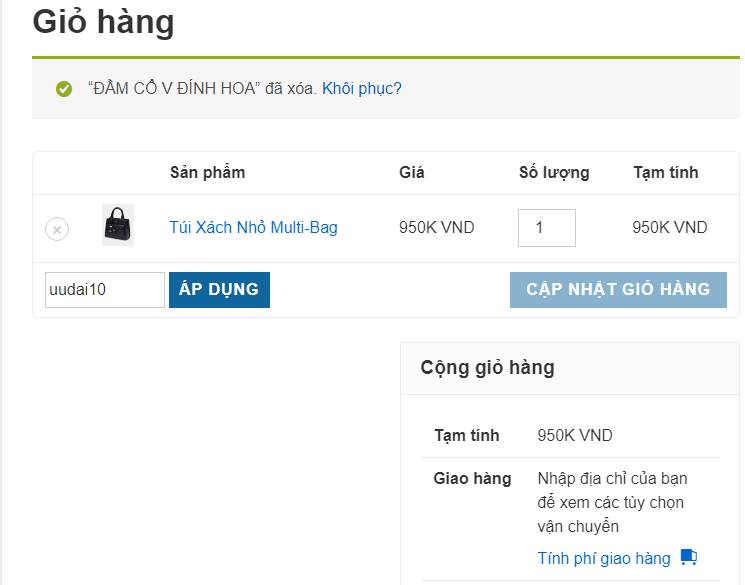Click the ĐẦM CỔ V ĐÍNH HOA removal notice text
The image size is (745, 585).
click(x=202, y=88)
